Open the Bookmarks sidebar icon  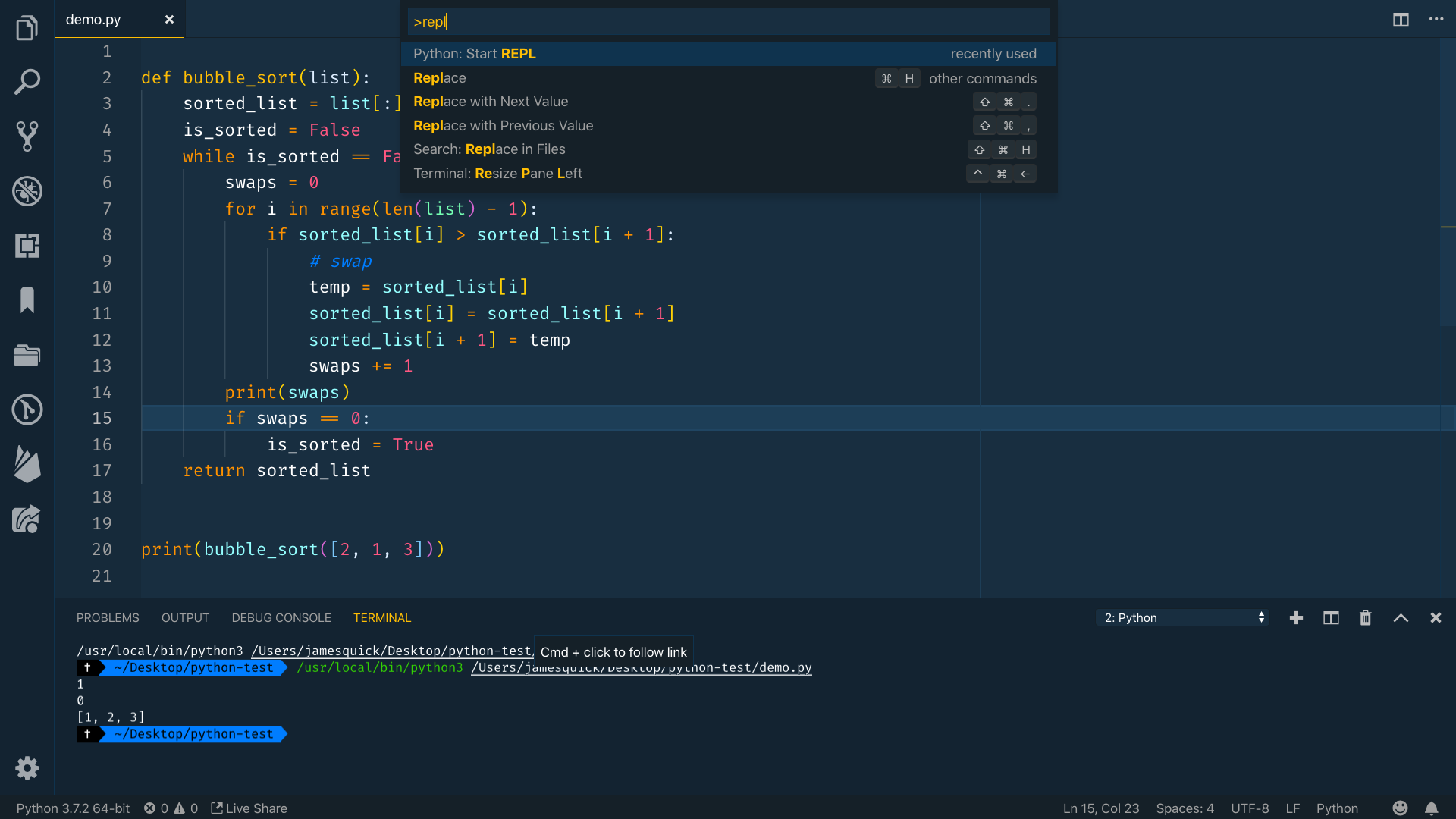coord(27,300)
